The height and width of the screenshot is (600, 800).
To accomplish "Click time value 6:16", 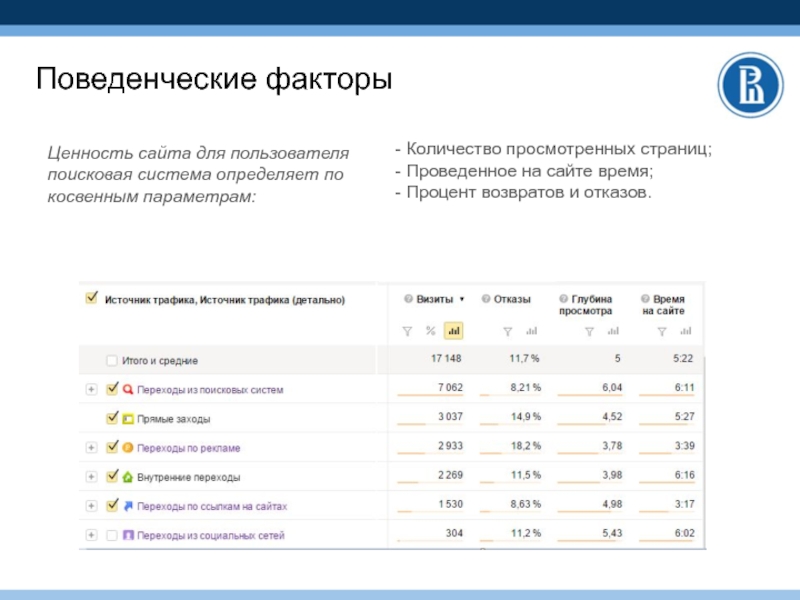I will pyautogui.click(x=684, y=475).
